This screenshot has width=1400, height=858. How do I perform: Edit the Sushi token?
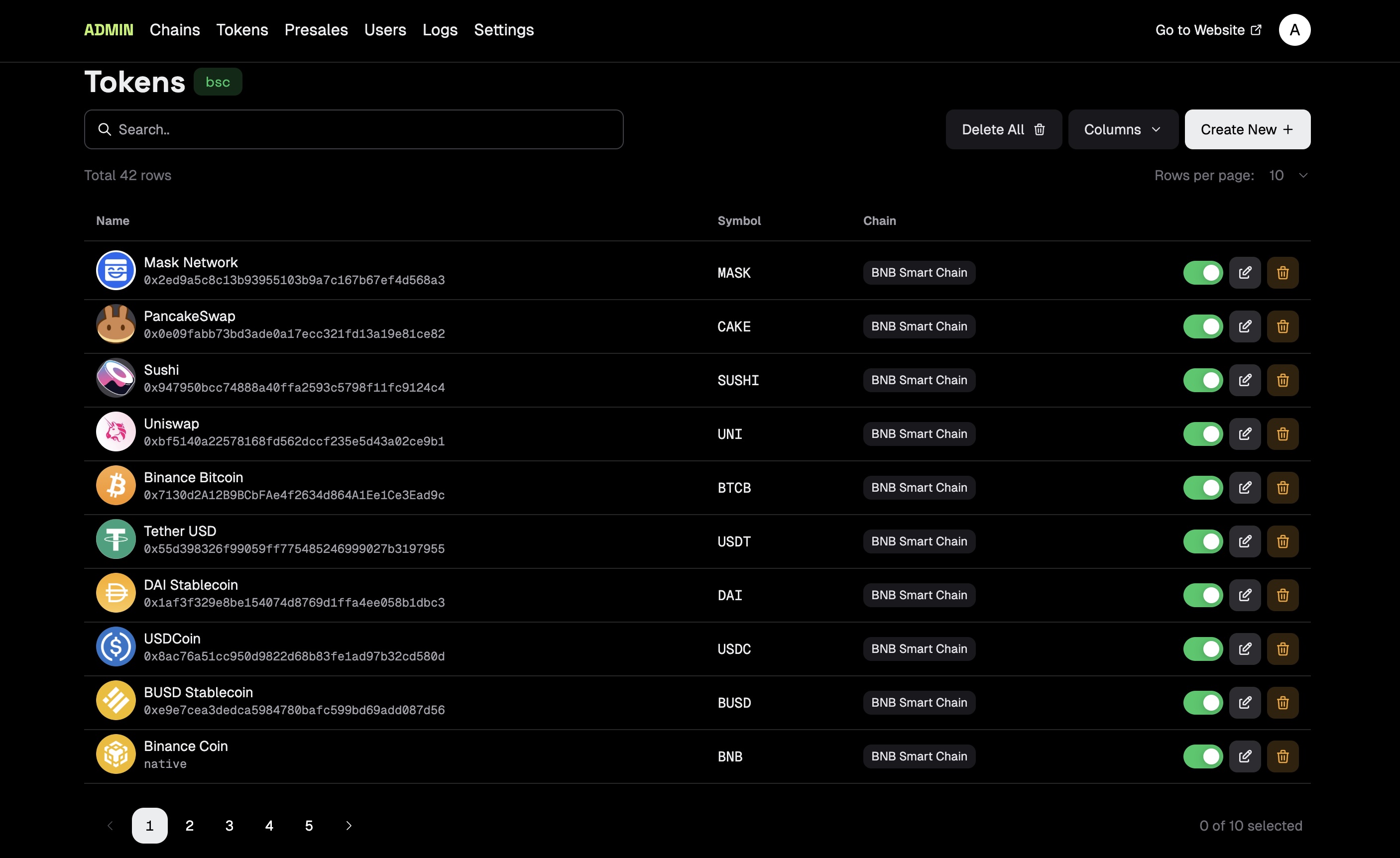click(1244, 380)
